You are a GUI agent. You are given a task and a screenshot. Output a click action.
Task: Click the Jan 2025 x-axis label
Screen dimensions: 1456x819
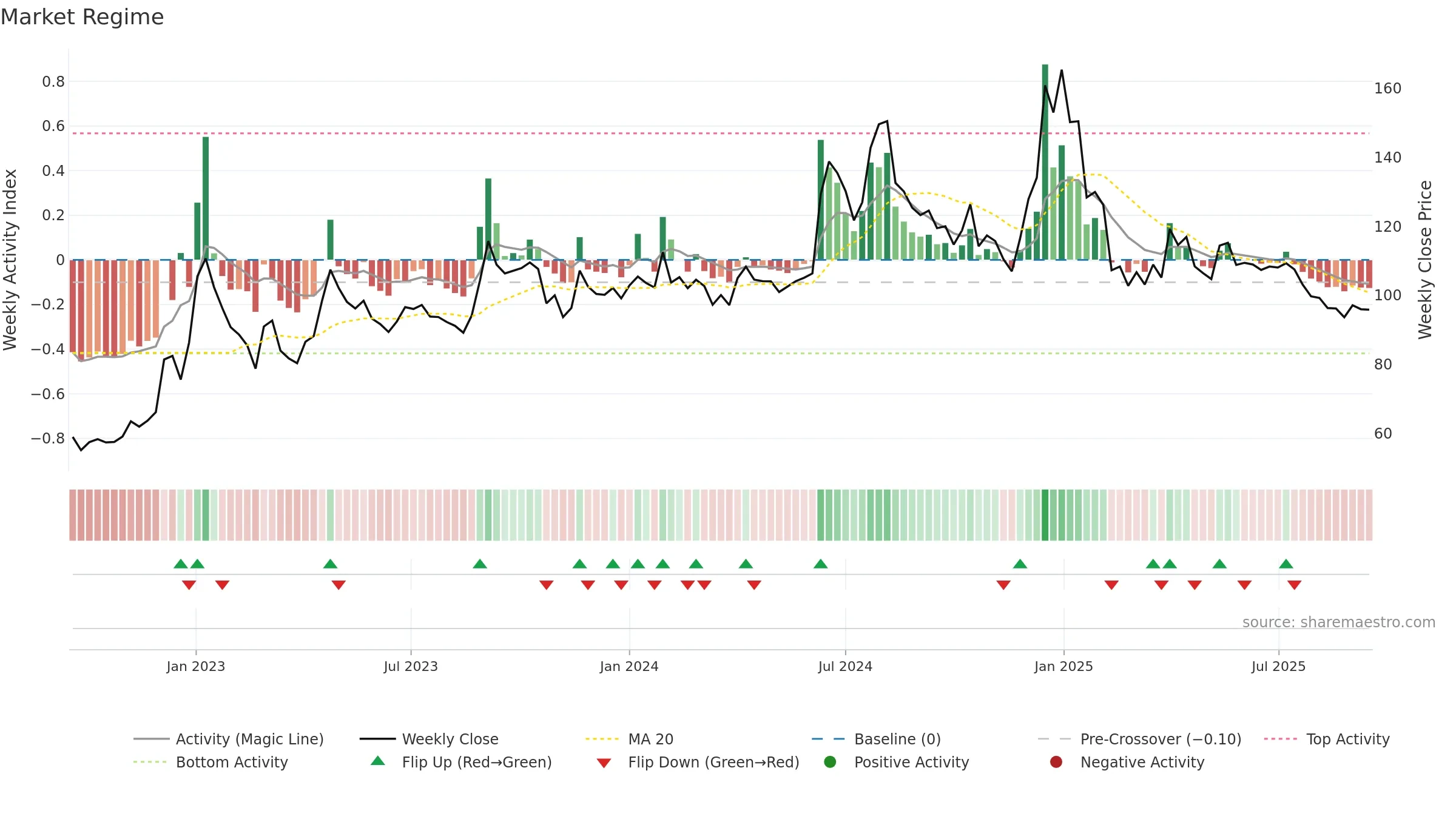1063,666
